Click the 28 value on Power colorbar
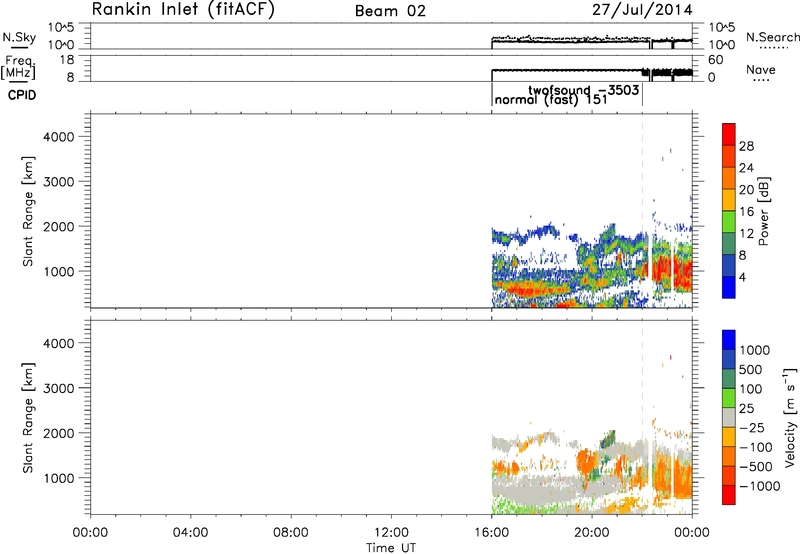The image size is (800, 554). click(746, 146)
